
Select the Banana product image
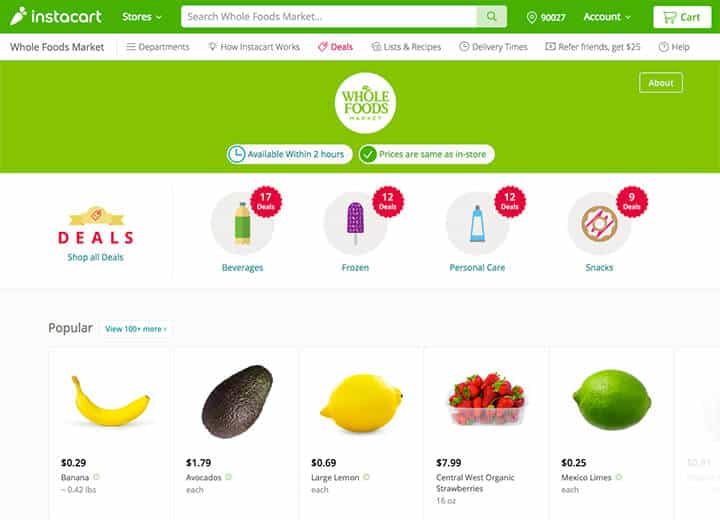tap(110, 401)
